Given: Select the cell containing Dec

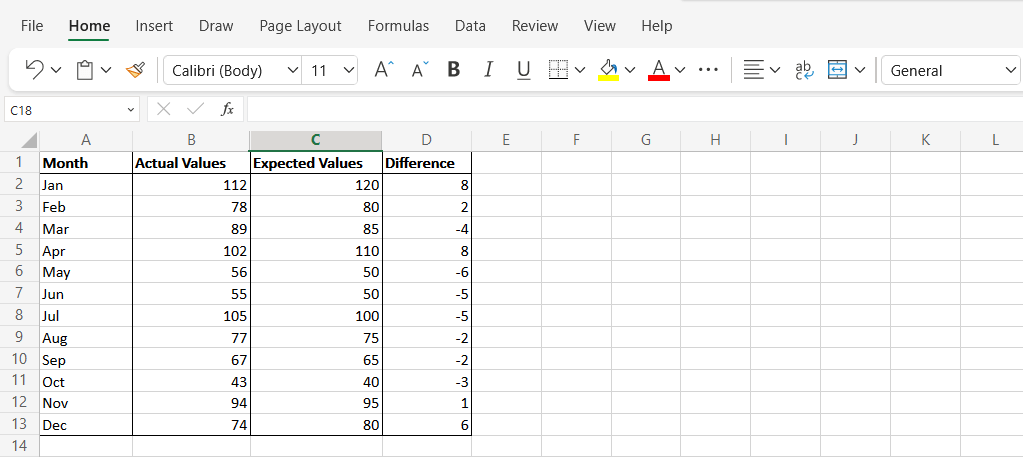Looking at the screenshot, I should coord(85,425).
